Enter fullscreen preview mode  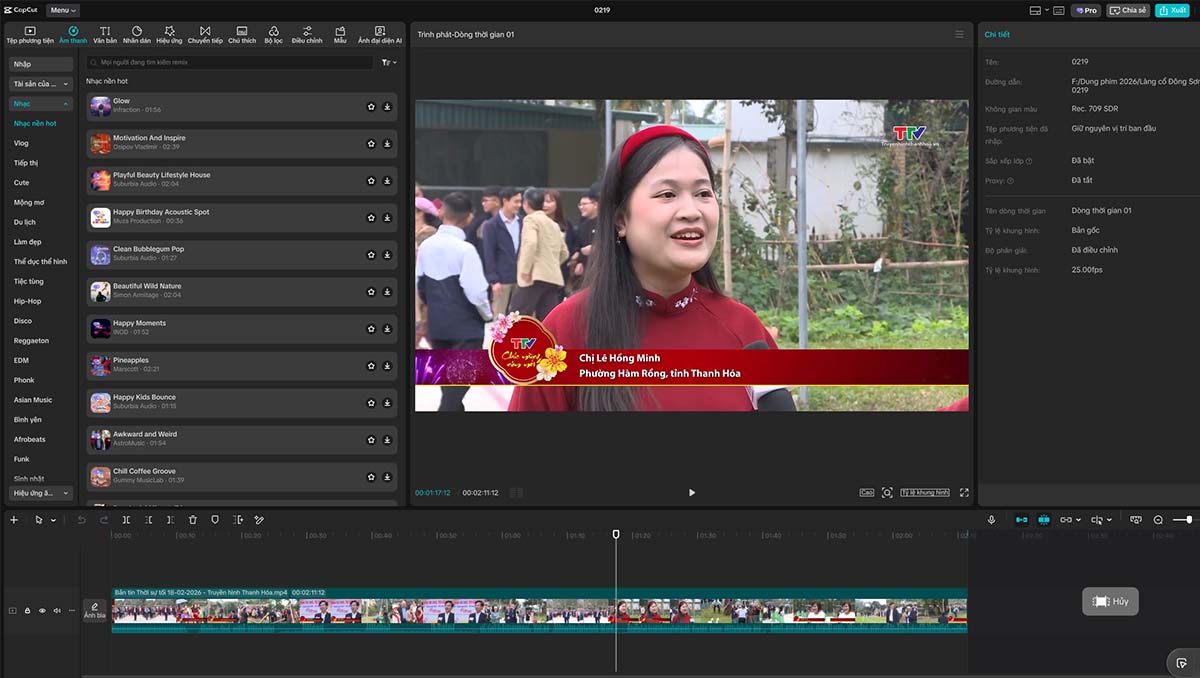coord(964,492)
